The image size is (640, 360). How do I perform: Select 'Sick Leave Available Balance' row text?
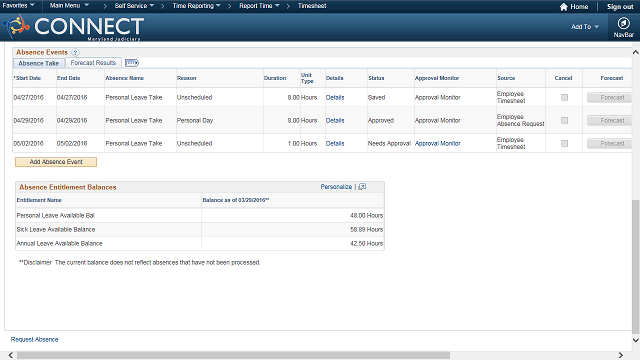point(56,229)
